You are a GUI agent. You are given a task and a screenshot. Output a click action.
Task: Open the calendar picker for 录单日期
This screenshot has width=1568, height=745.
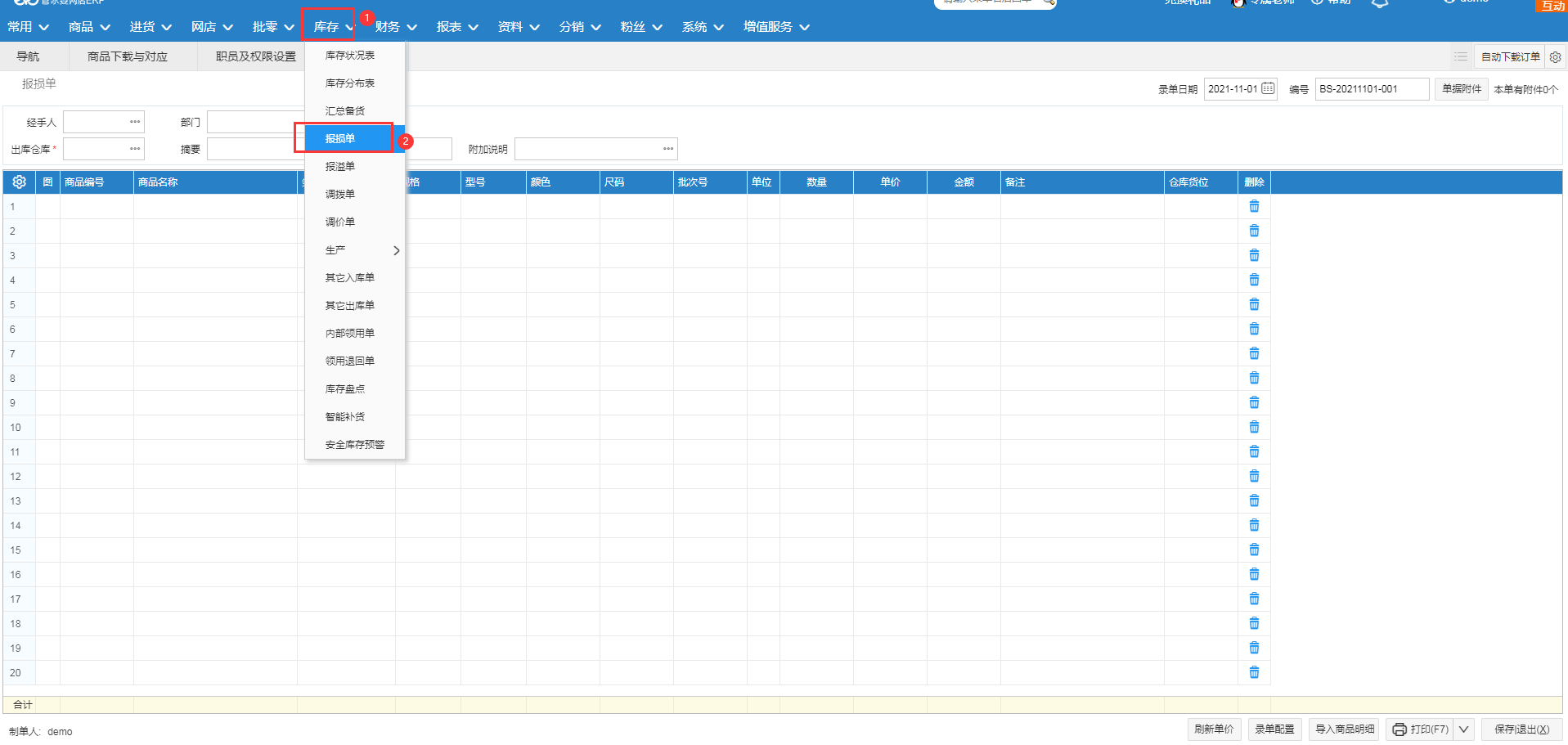click(x=1268, y=88)
